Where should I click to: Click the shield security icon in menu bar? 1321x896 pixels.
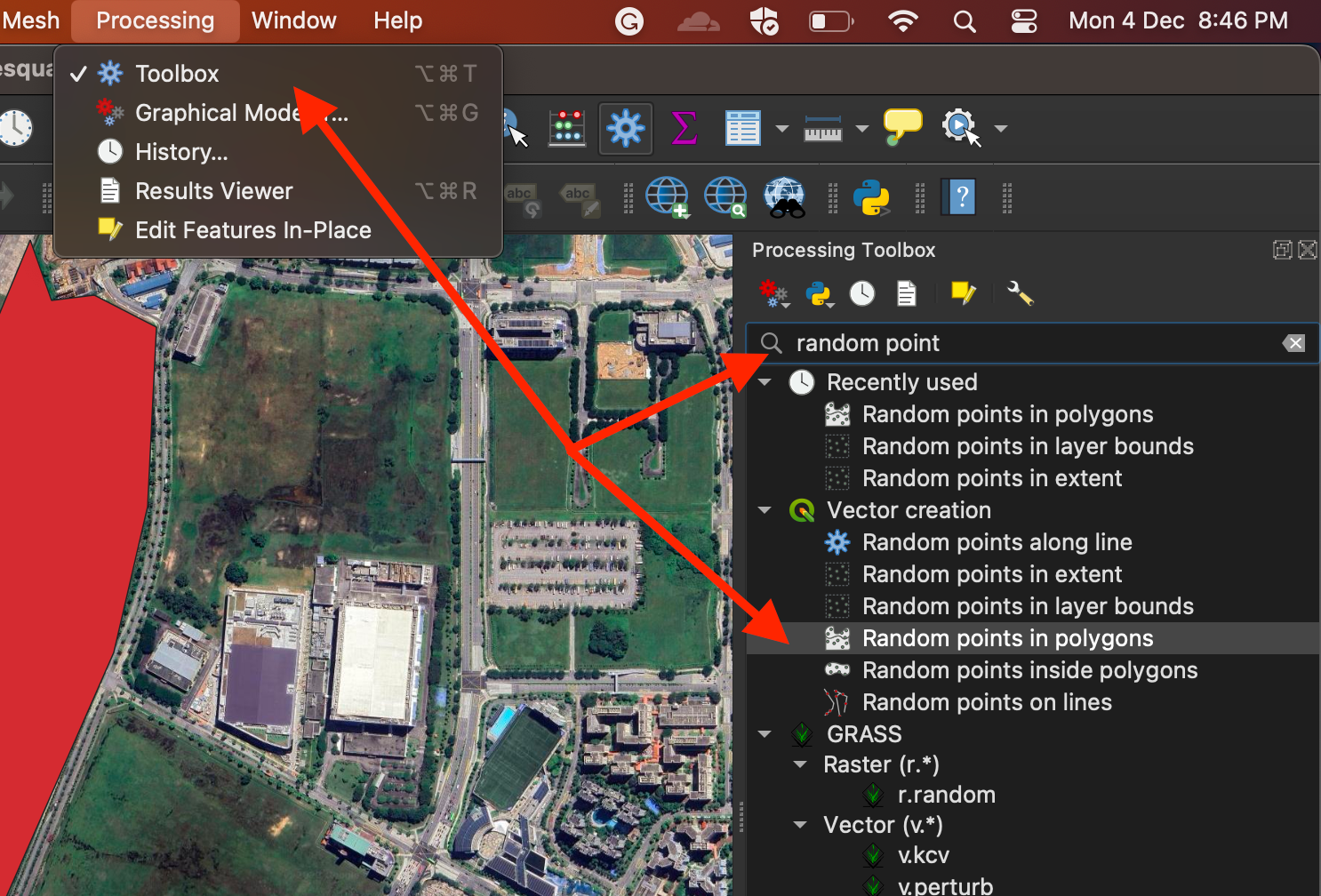[x=764, y=20]
